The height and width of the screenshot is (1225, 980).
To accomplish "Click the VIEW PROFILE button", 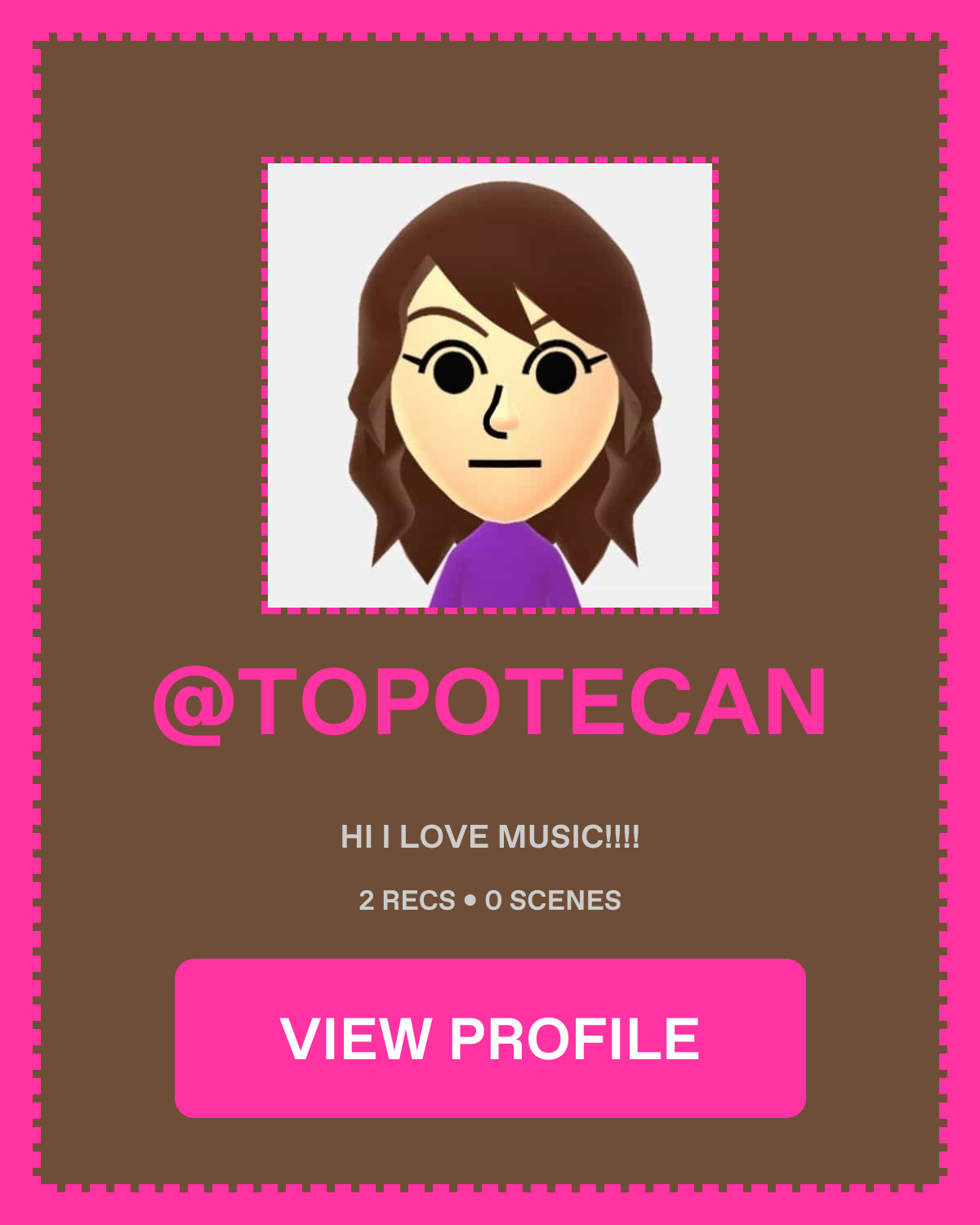I will [490, 1038].
